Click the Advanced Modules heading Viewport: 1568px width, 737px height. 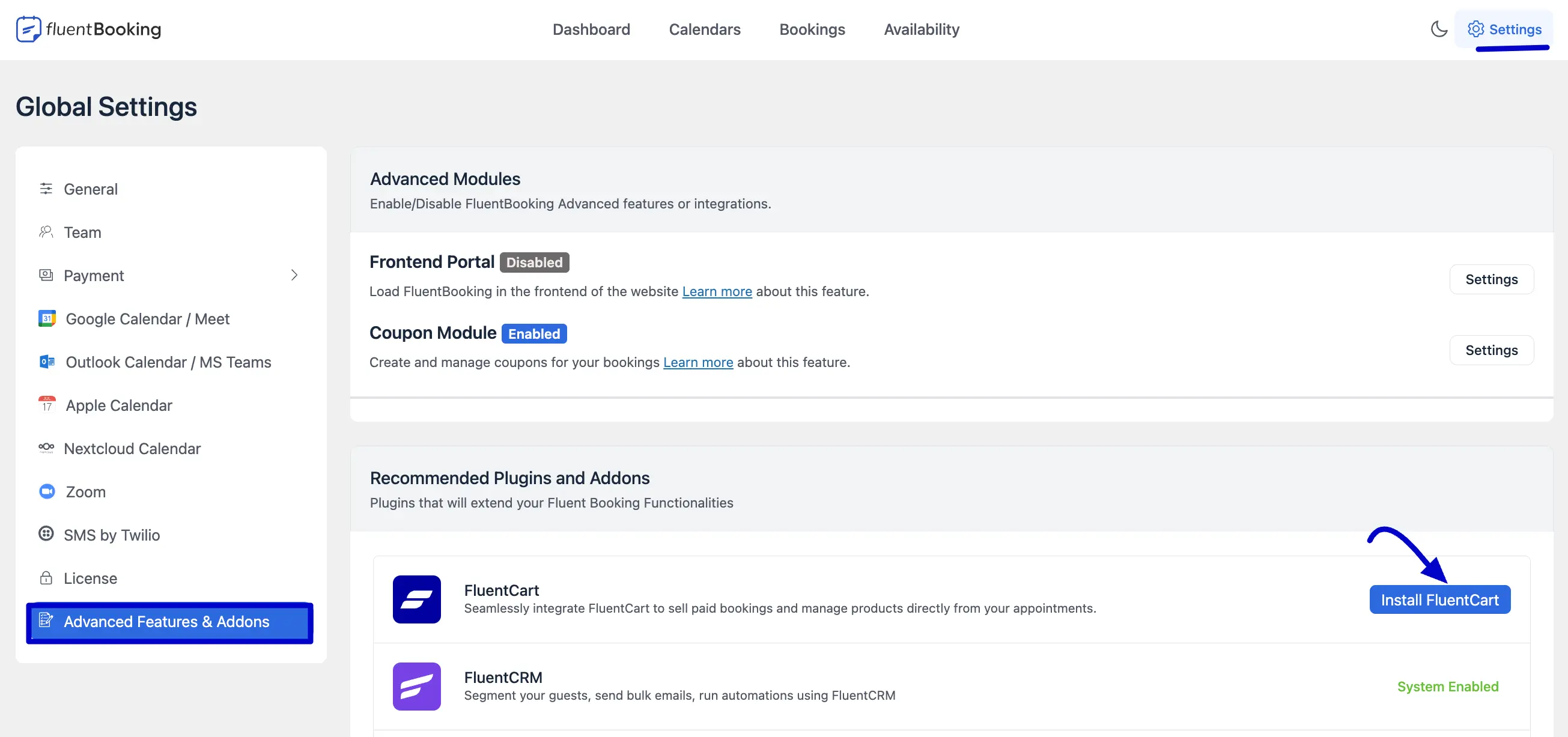coord(445,179)
